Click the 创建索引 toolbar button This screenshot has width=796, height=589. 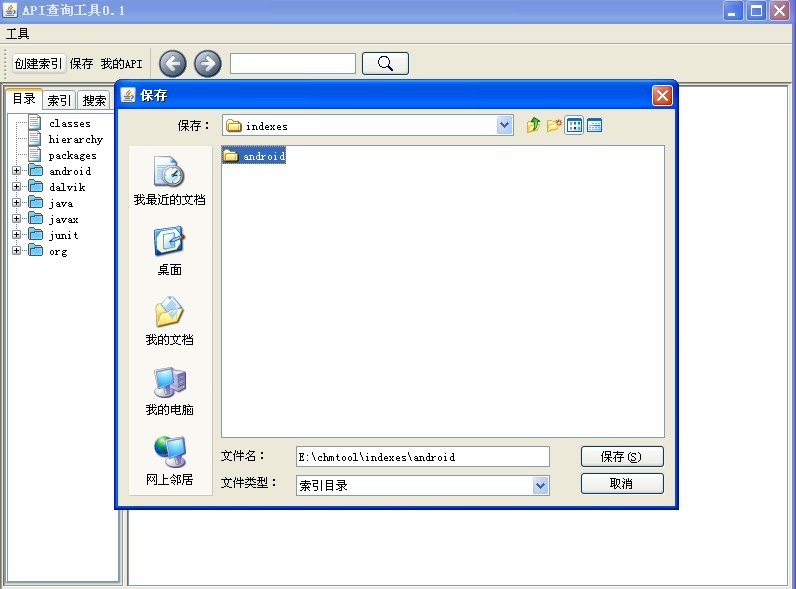pyautogui.click(x=39, y=63)
